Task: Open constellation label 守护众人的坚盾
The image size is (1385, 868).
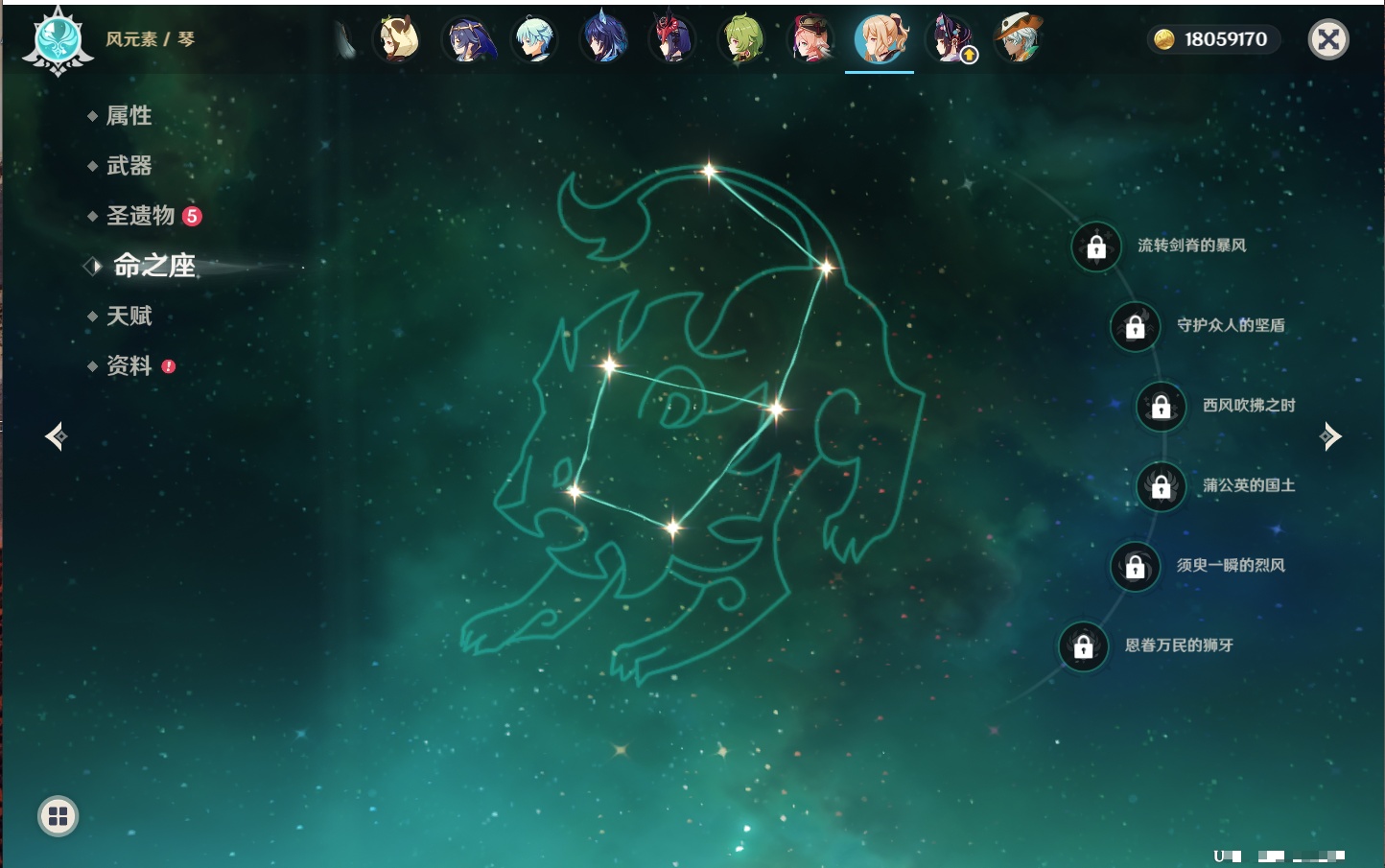Action: 1232,325
